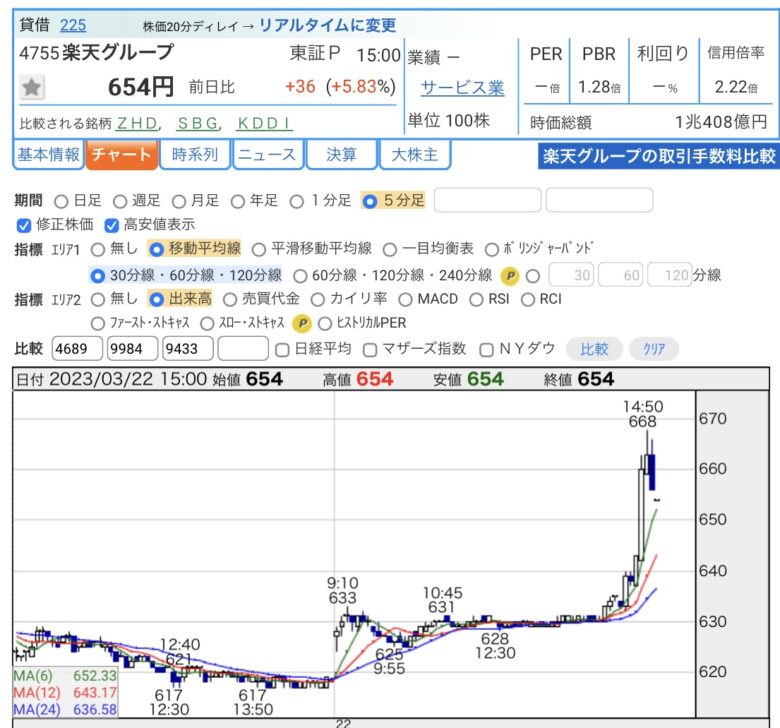Open the 時系列 tab
This screenshot has height=728, width=780.
(x=195, y=155)
